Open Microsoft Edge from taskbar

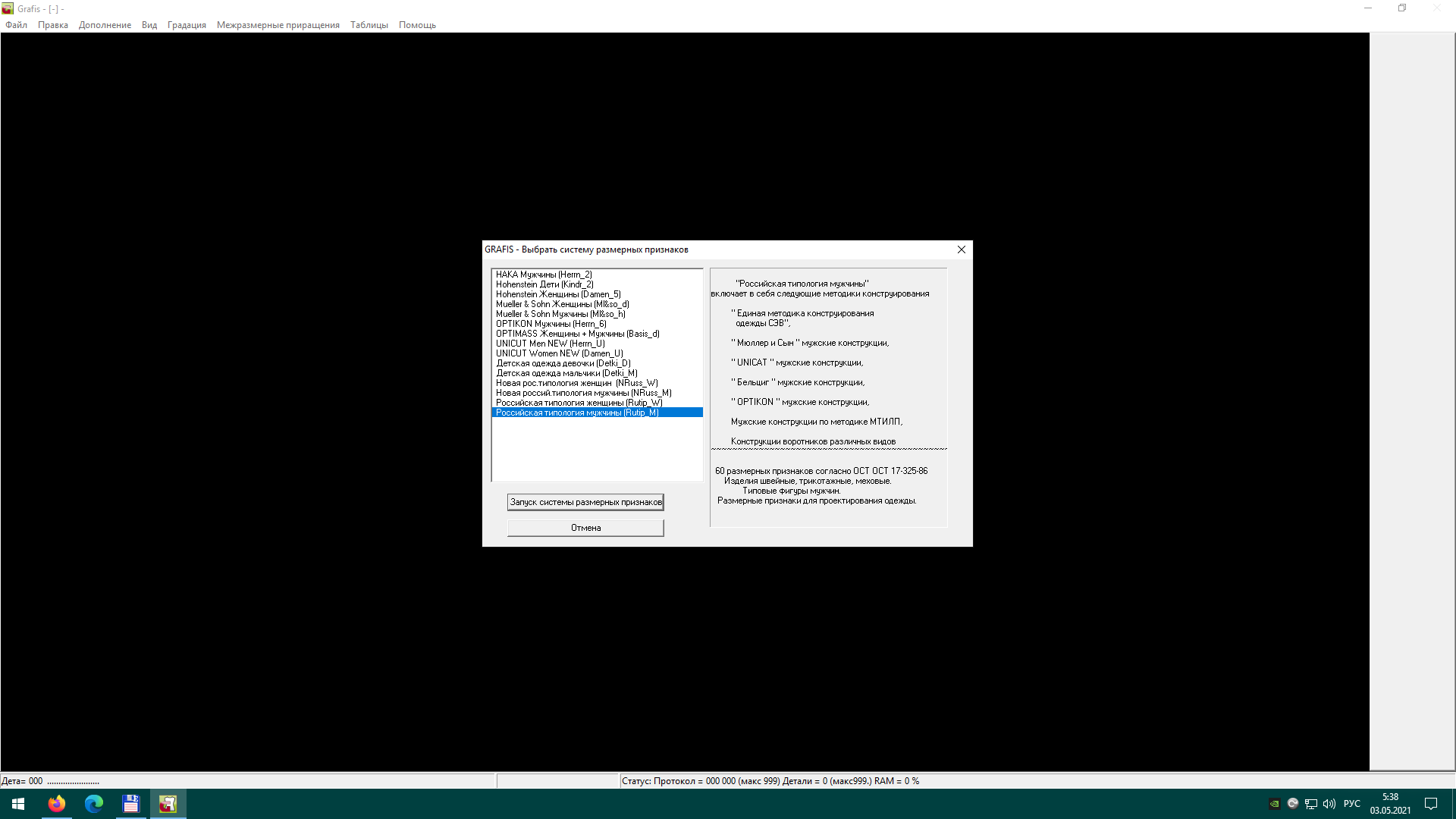(94, 804)
